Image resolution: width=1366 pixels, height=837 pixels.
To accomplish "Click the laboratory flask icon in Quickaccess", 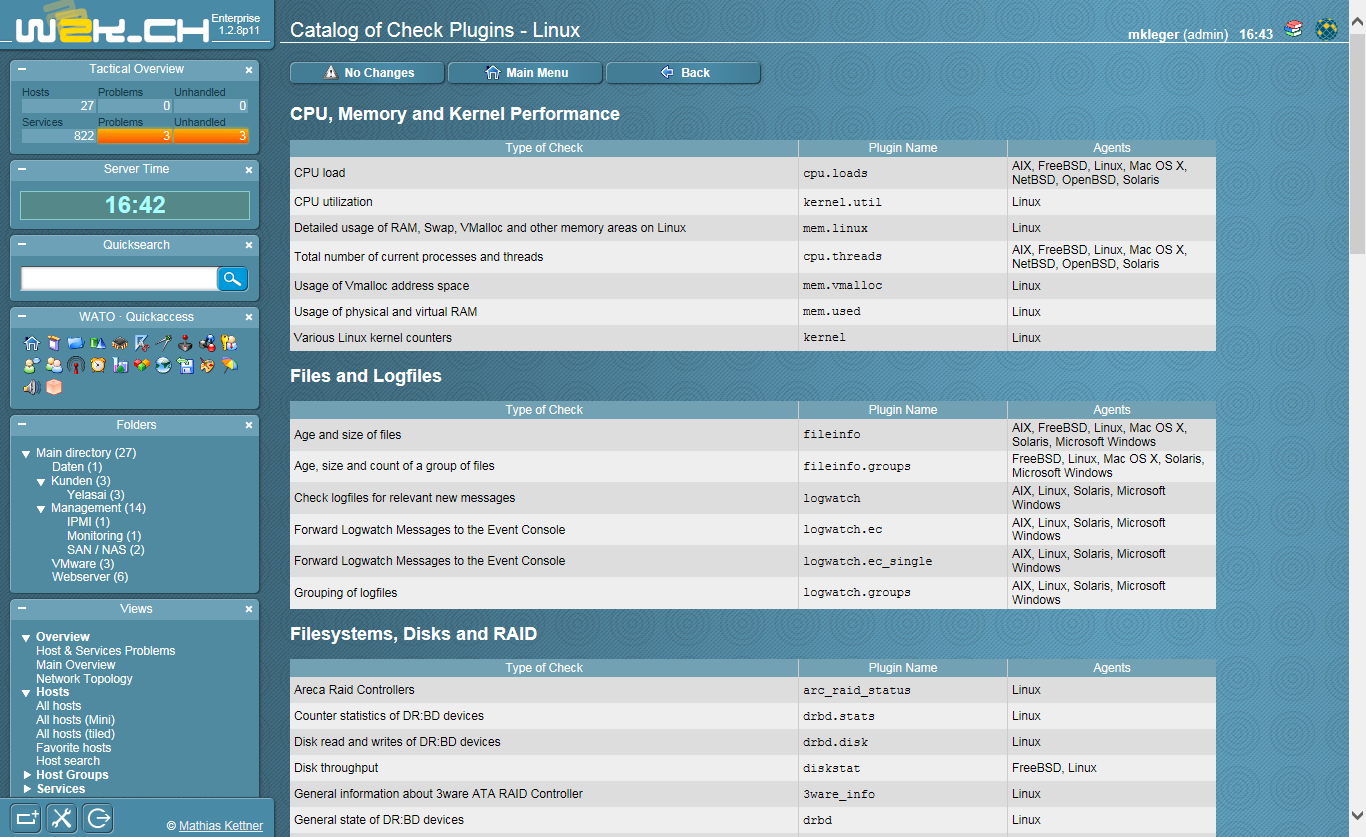I will point(120,365).
